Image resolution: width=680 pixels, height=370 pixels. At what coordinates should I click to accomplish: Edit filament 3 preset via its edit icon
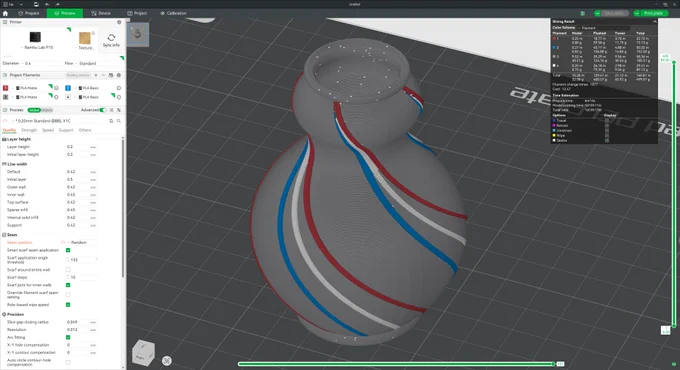pyautogui.click(x=56, y=97)
